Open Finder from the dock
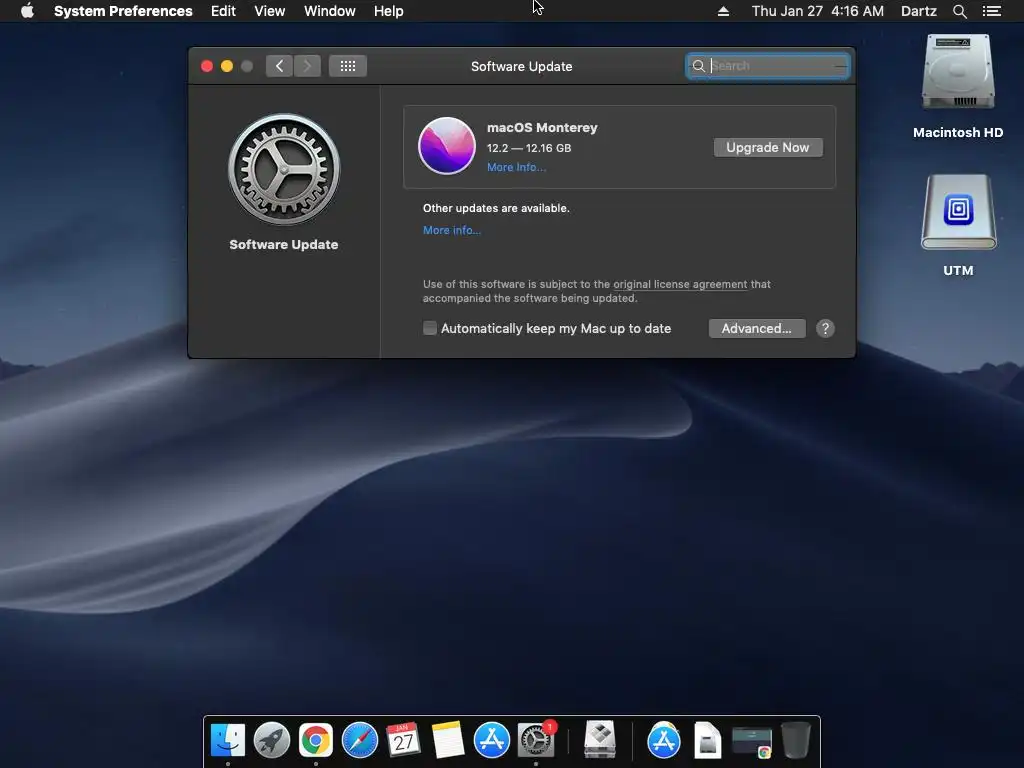The height and width of the screenshot is (768, 1024). (228, 741)
